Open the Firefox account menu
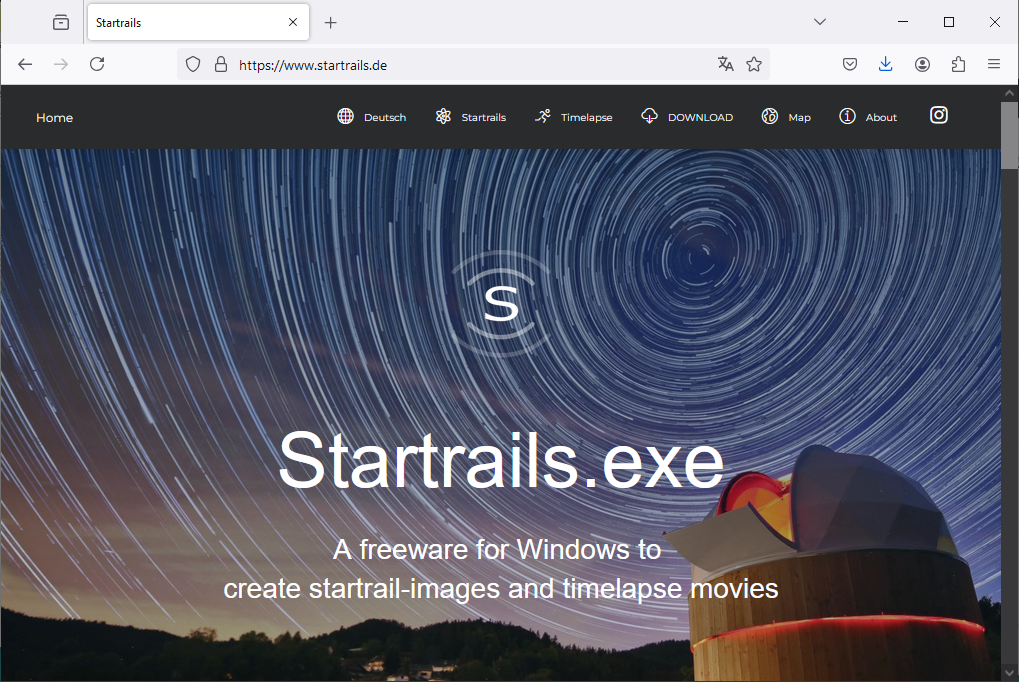The width and height of the screenshot is (1019, 682). pyautogui.click(x=922, y=64)
